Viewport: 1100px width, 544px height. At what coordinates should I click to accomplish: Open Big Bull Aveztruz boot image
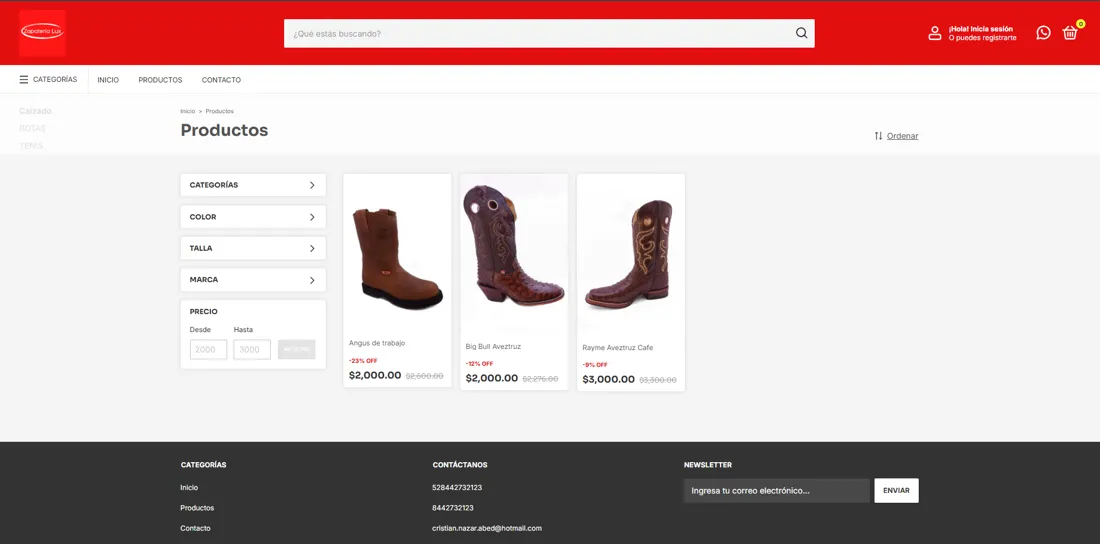click(x=514, y=244)
